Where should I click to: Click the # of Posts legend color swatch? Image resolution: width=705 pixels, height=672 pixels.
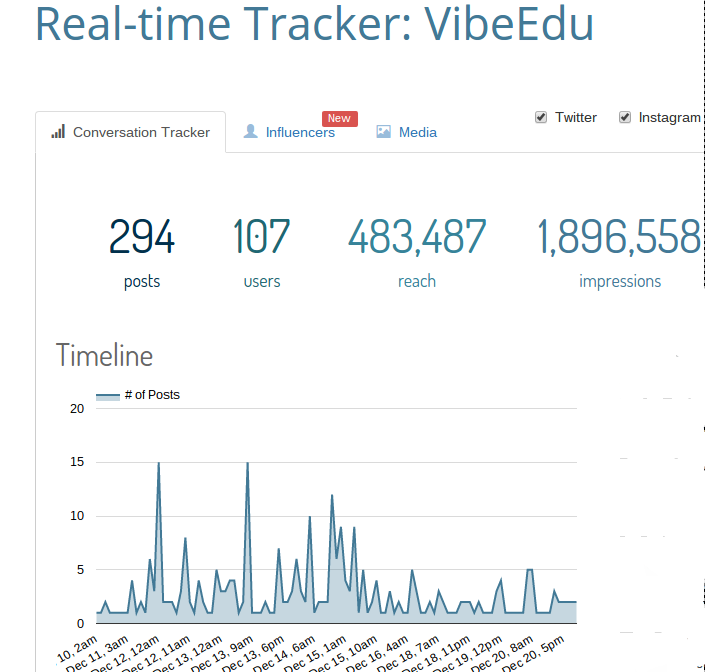(x=108, y=396)
